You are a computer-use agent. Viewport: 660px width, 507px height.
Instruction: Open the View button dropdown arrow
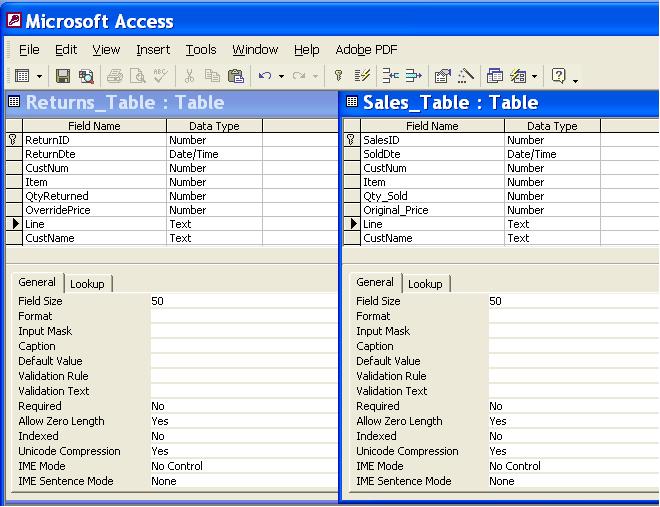(x=39, y=77)
